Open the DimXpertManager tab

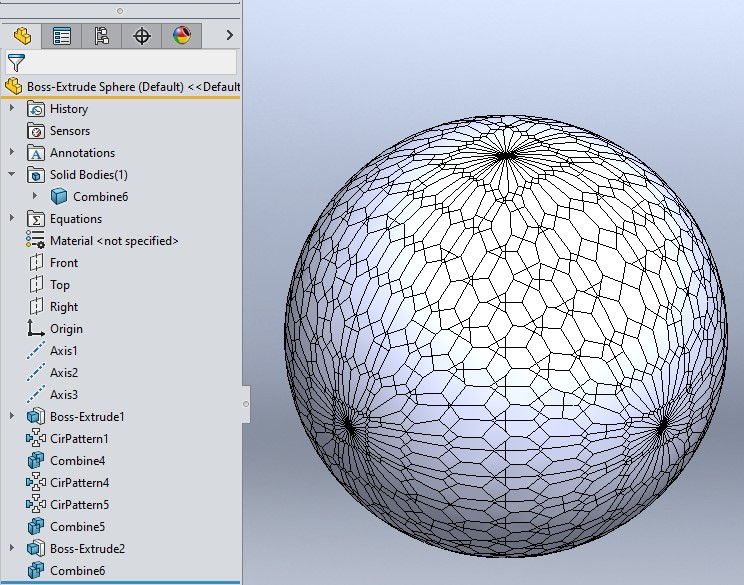click(141, 36)
